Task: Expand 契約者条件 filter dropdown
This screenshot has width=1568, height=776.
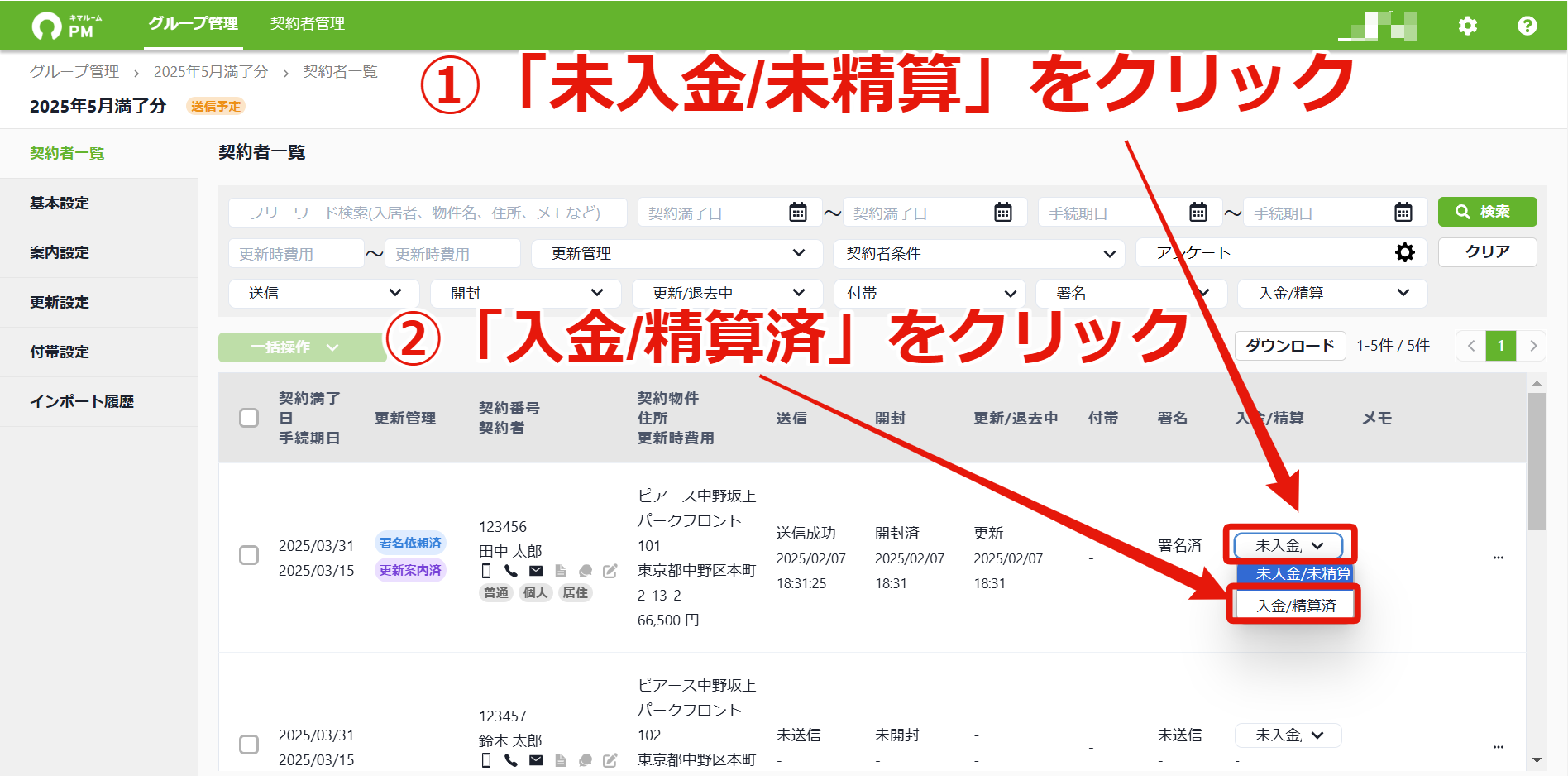Action: (979, 253)
